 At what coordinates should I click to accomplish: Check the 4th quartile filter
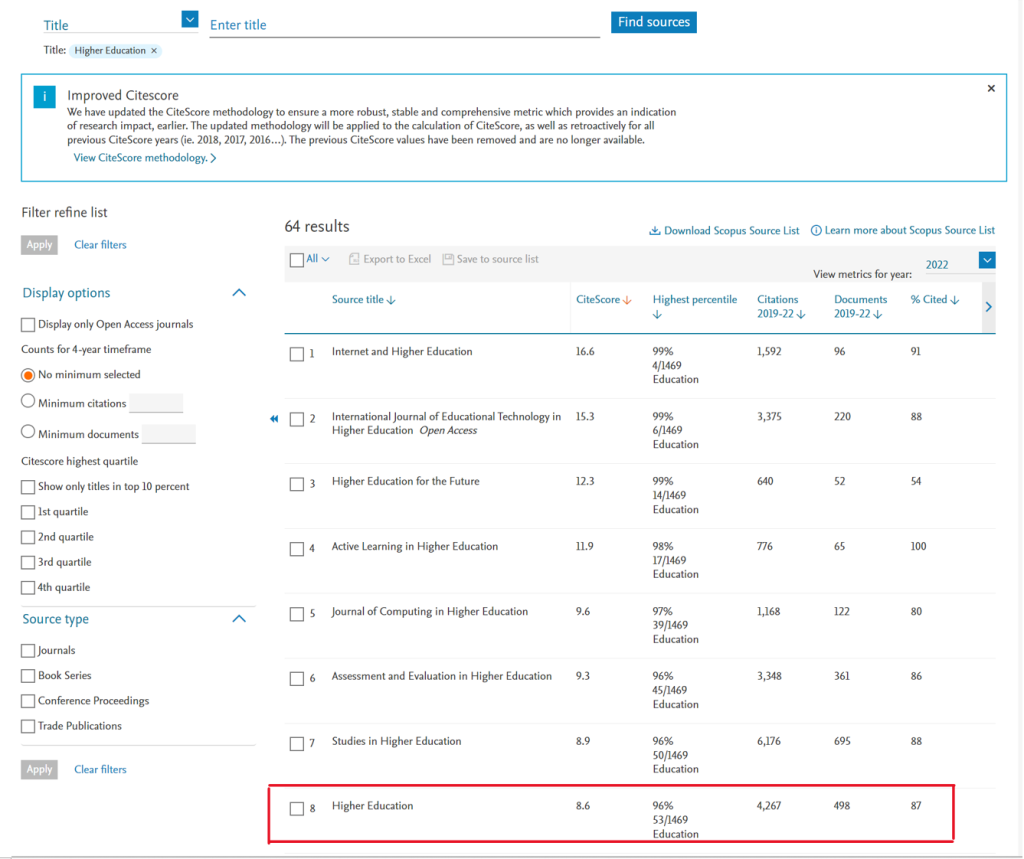pyautogui.click(x=28, y=587)
